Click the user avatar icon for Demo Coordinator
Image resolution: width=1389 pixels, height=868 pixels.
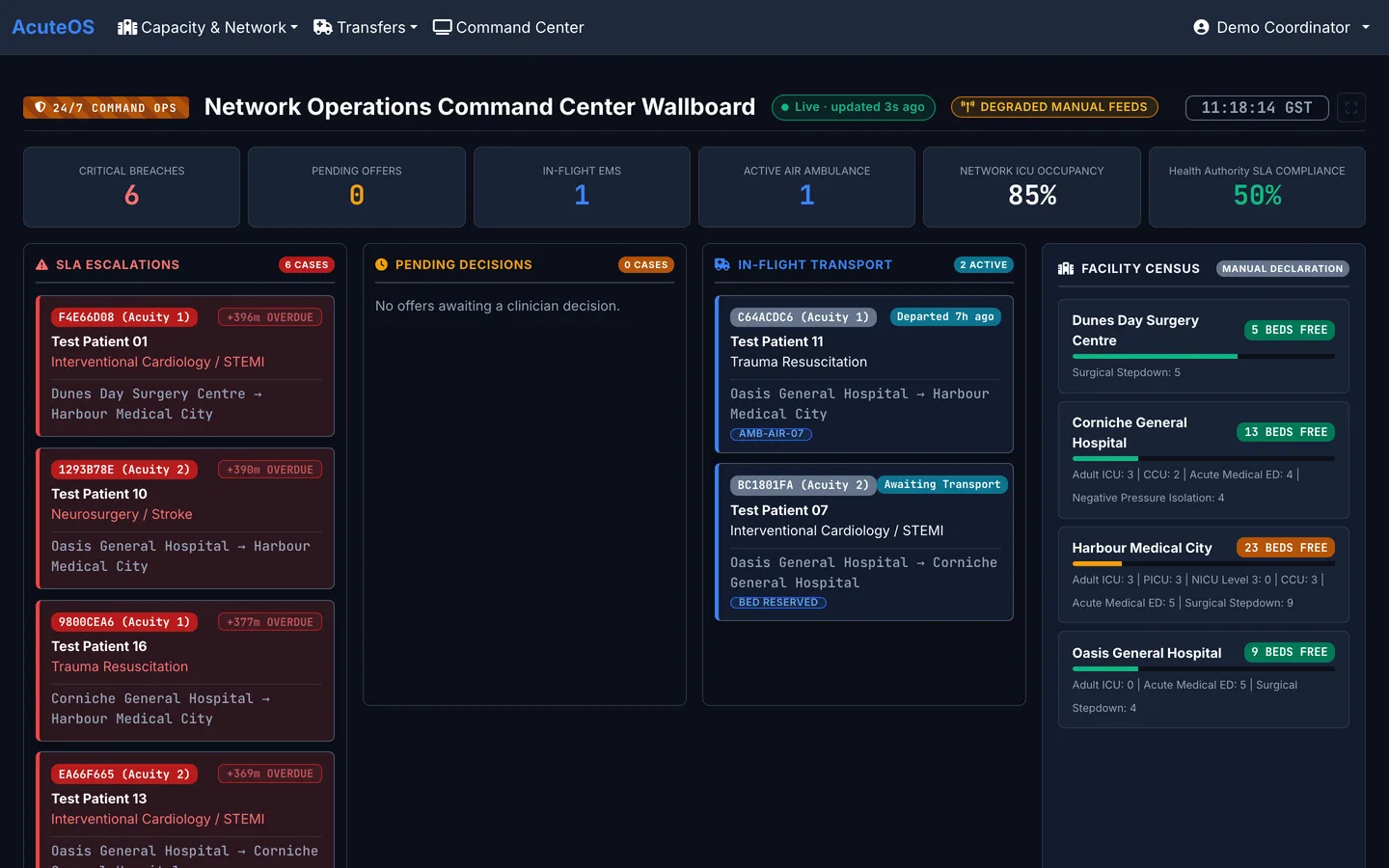point(1201,27)
